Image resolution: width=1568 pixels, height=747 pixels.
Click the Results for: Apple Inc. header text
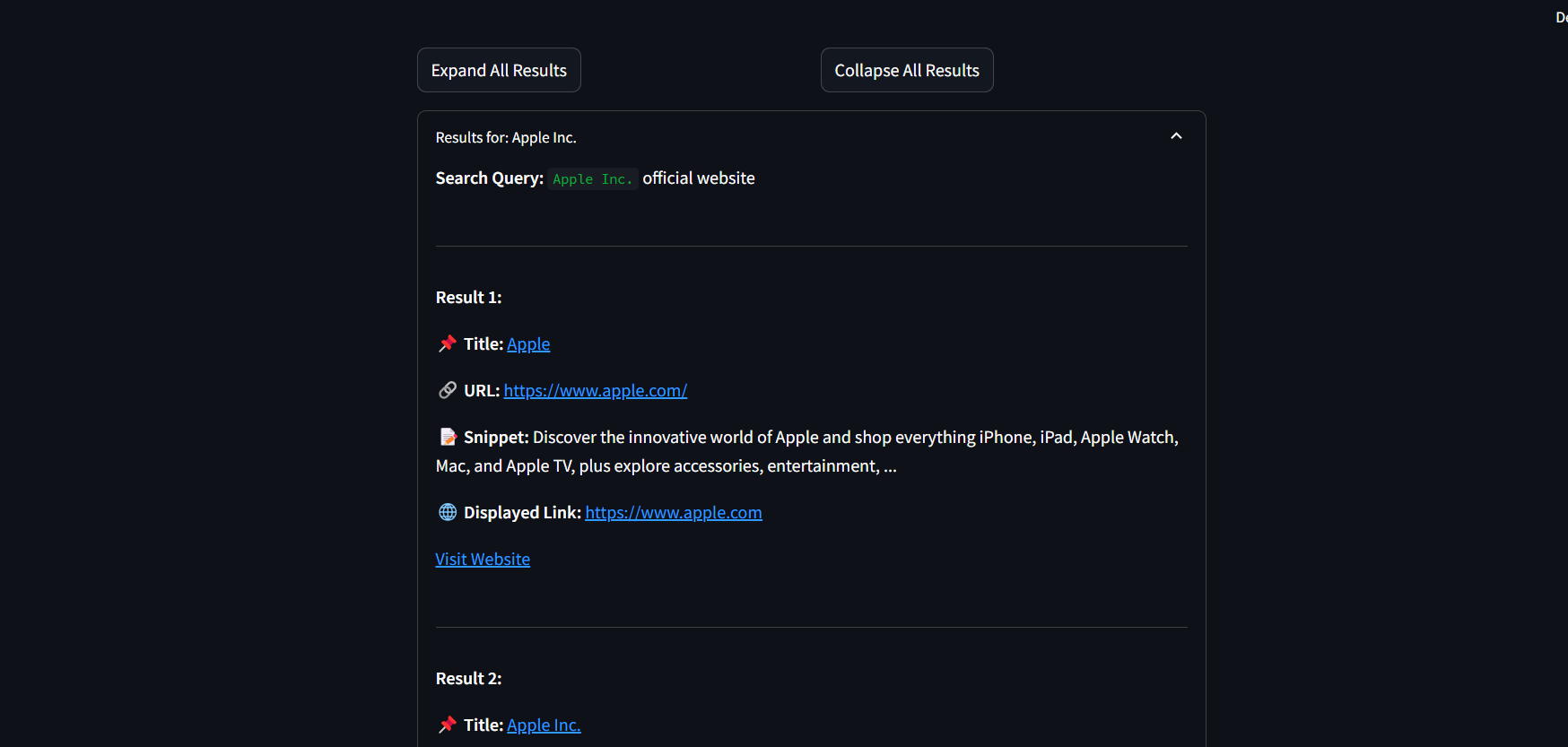pos(506,137)
